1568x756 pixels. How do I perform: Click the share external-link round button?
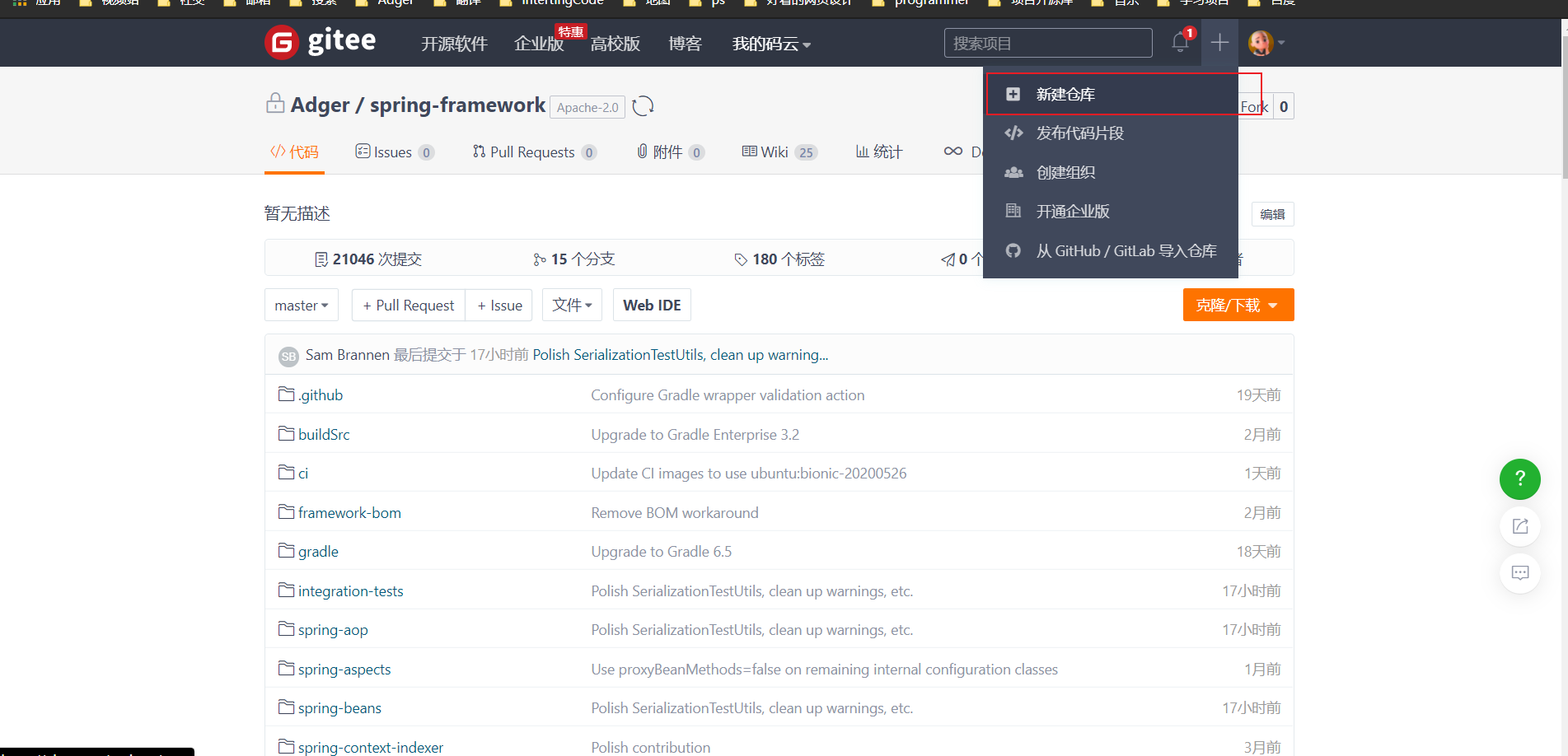(x=1520, y=526)
